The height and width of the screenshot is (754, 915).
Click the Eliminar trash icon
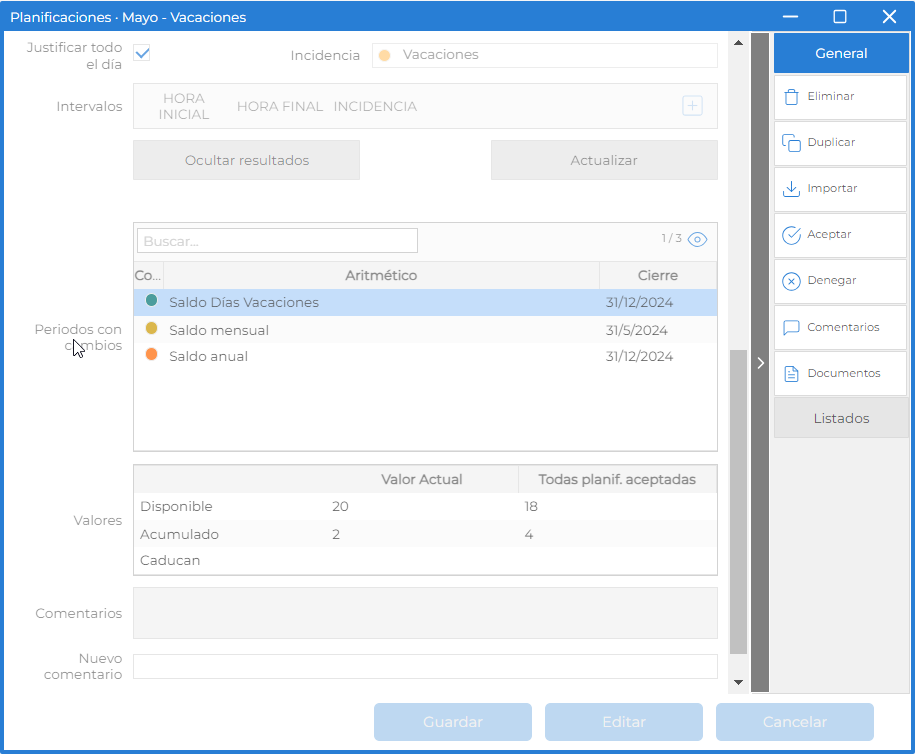coord(791,97)
